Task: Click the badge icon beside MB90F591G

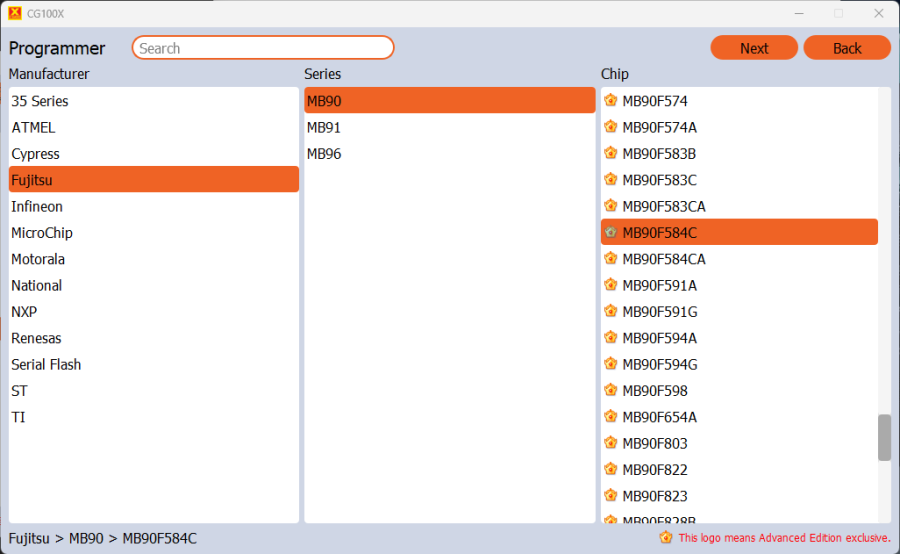Action: 610,311
